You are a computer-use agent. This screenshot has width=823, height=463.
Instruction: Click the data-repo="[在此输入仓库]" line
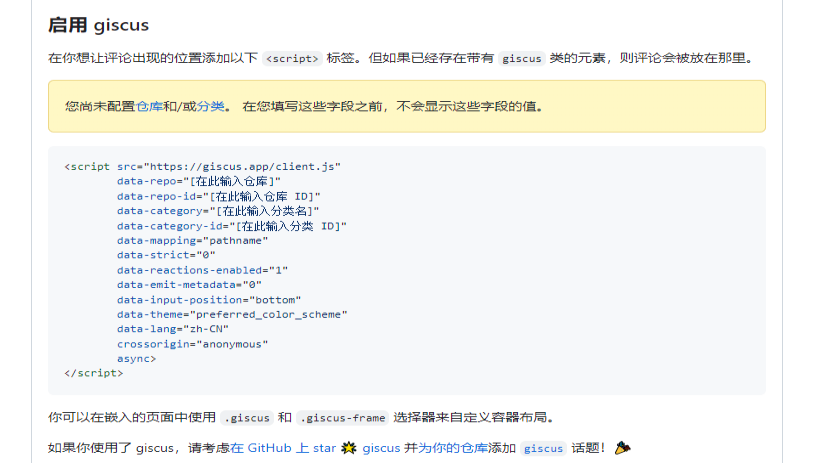199,181
